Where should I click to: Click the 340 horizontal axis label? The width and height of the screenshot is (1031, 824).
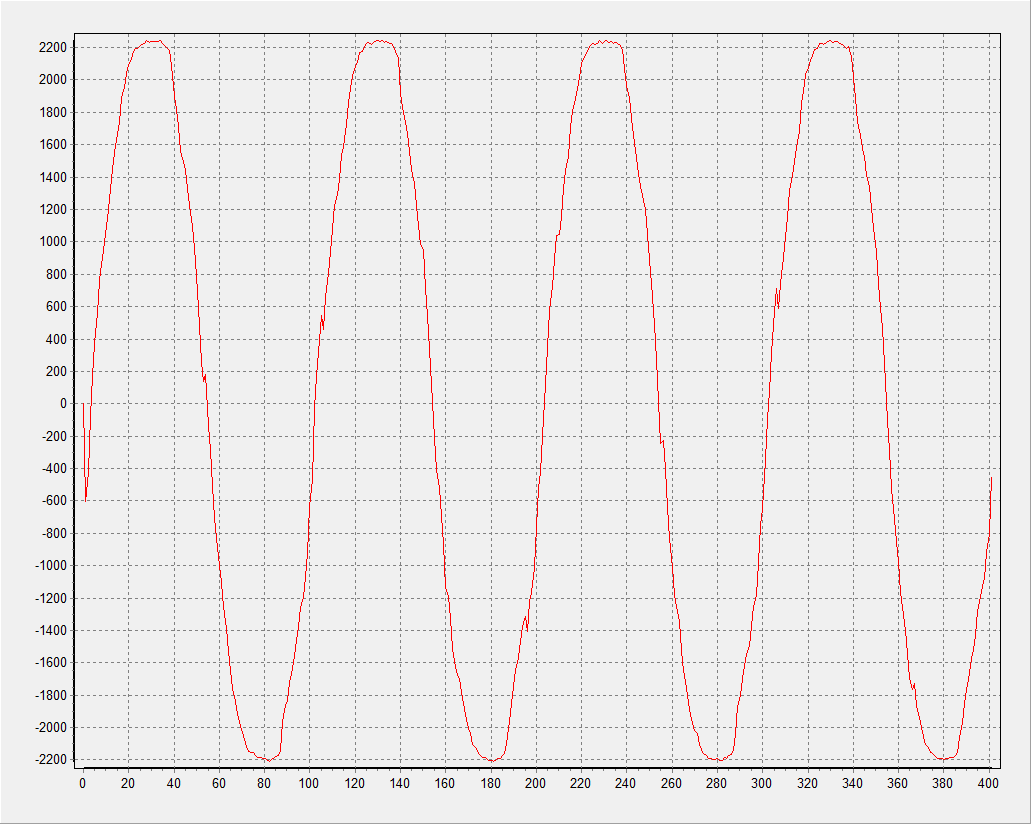852,783
